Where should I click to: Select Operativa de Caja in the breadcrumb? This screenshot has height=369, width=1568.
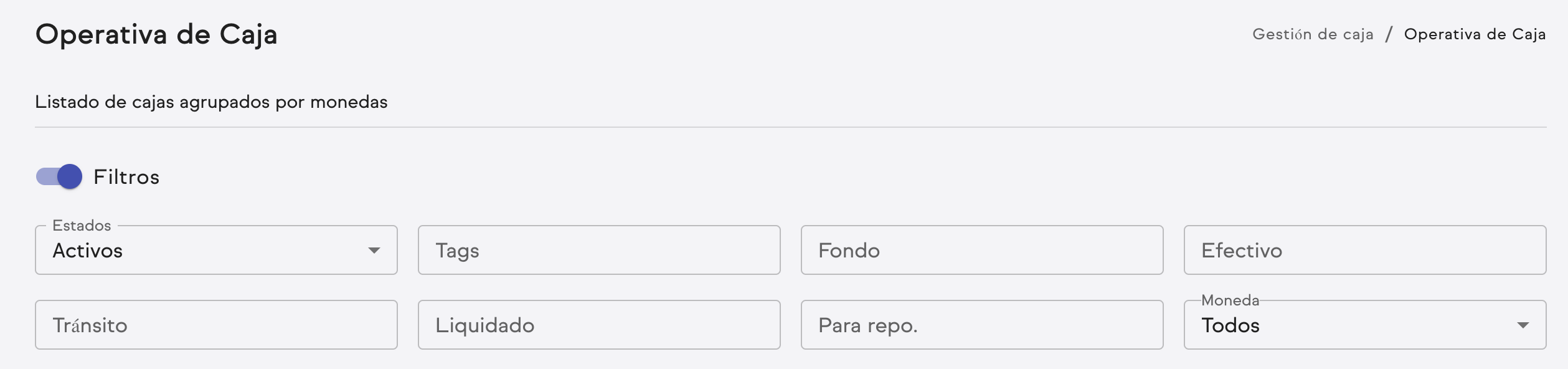point(1474,35)
